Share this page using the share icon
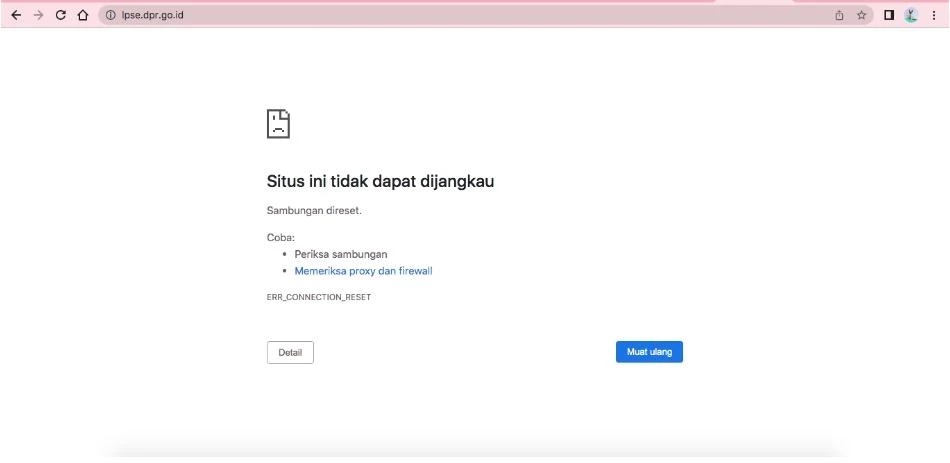This screenshot has height=463, width=950. (839, 15)
